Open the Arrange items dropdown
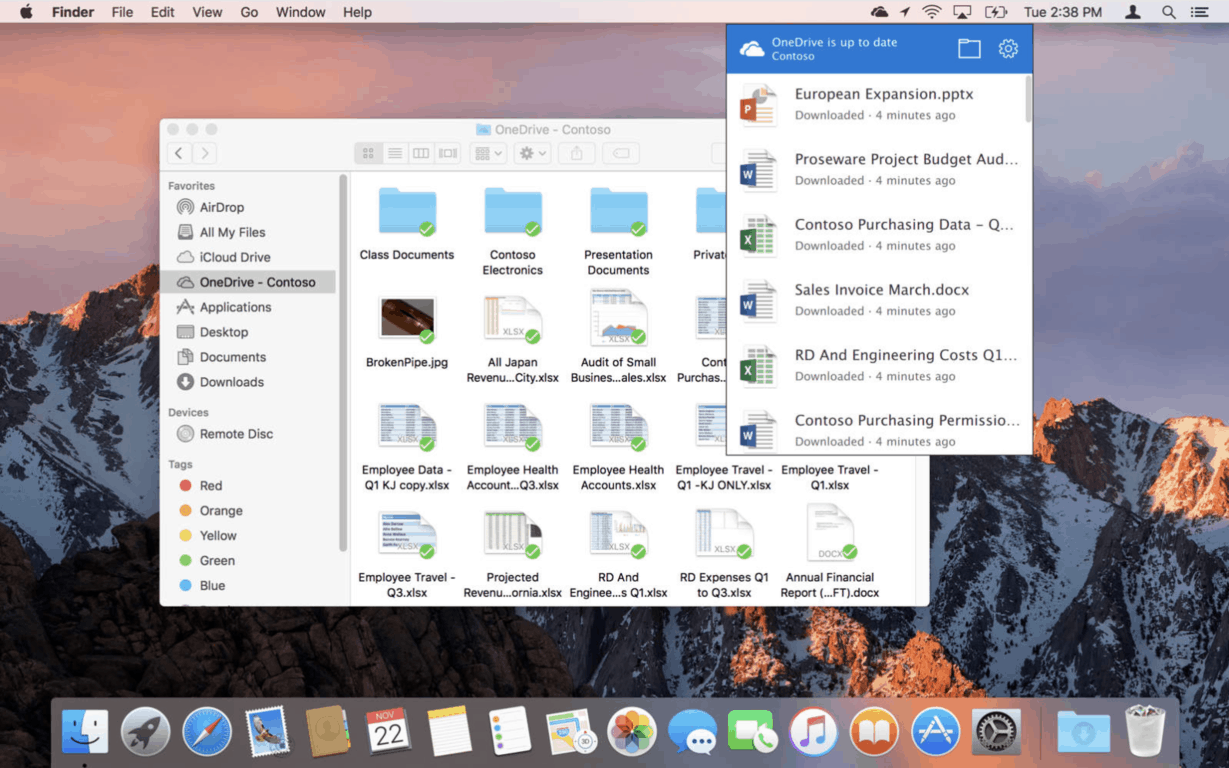Screen dimensions: 1229x768 point(488,153)
